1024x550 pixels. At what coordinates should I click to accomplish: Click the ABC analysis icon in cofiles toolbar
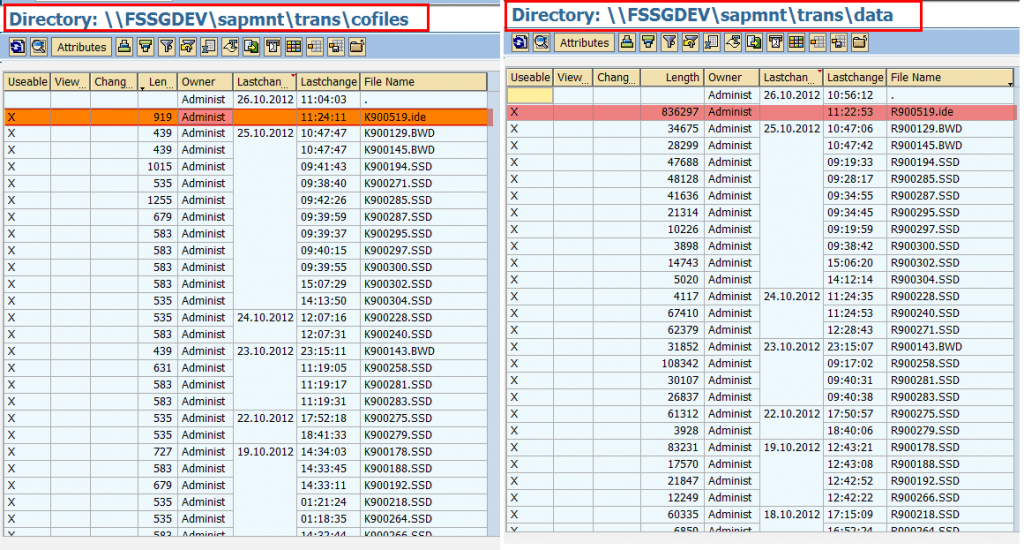273,46
